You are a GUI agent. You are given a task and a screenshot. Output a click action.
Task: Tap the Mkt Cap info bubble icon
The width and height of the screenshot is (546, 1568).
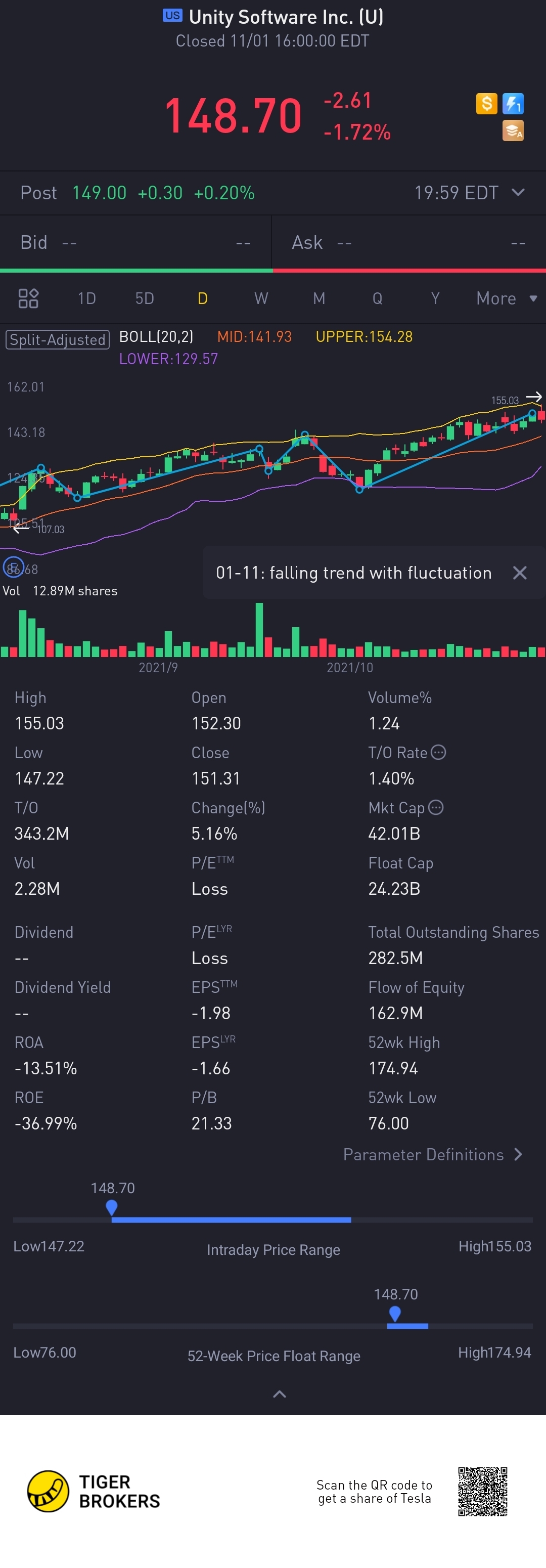(436, 807)
